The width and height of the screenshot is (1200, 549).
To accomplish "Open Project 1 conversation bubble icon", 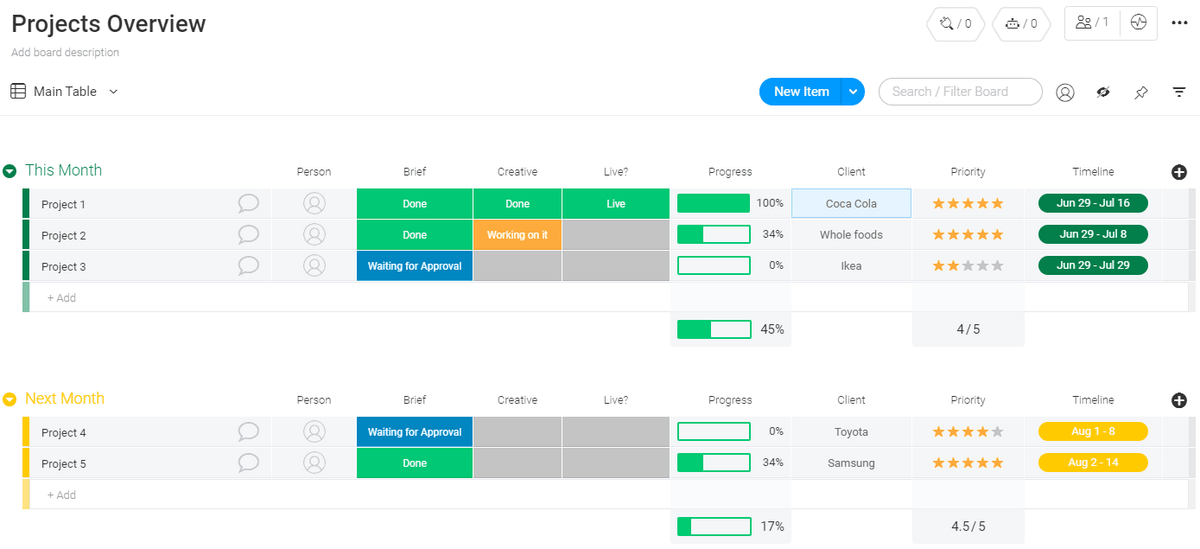I will (248, 204).
